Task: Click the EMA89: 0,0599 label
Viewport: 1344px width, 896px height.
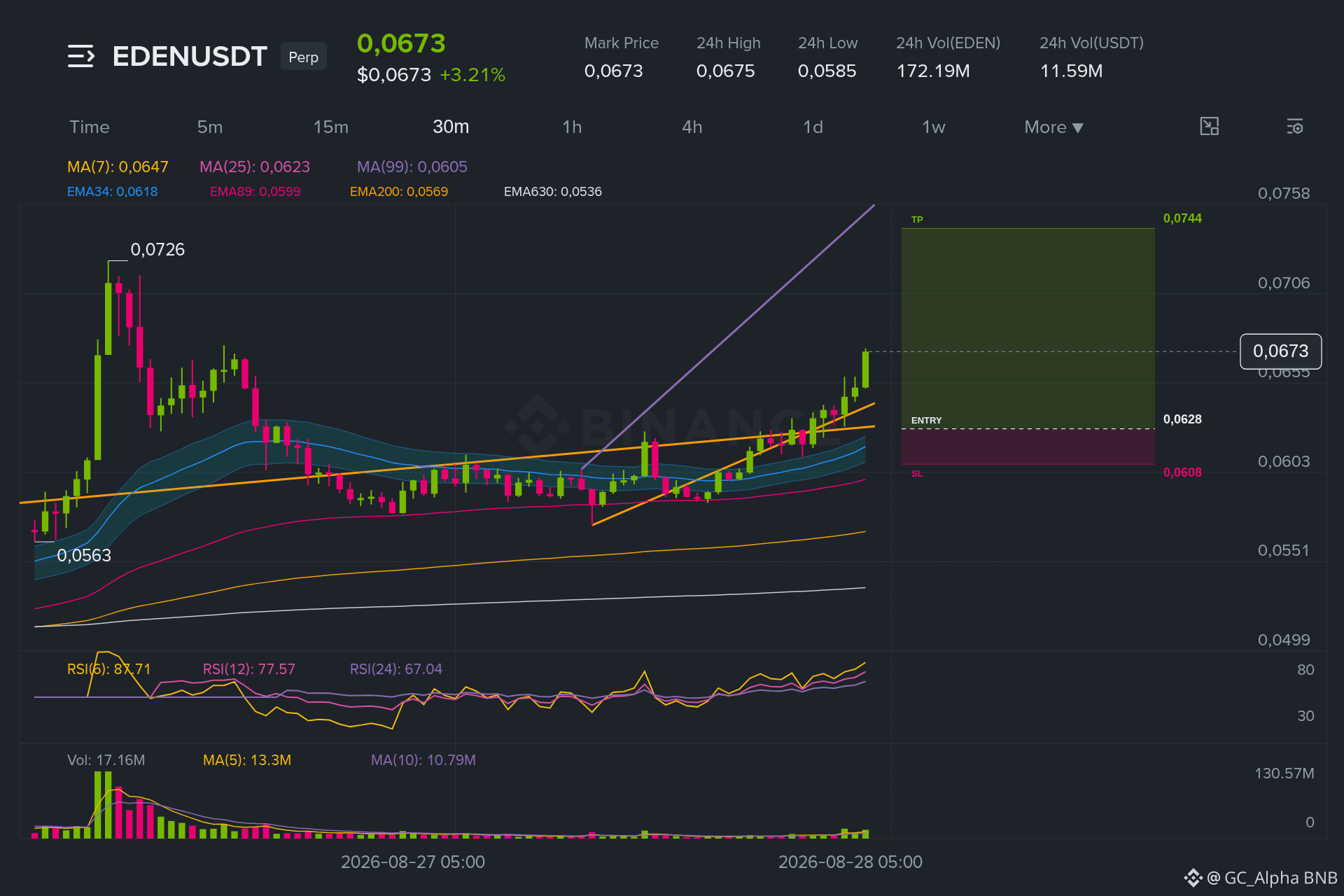Action: point(255,192)
